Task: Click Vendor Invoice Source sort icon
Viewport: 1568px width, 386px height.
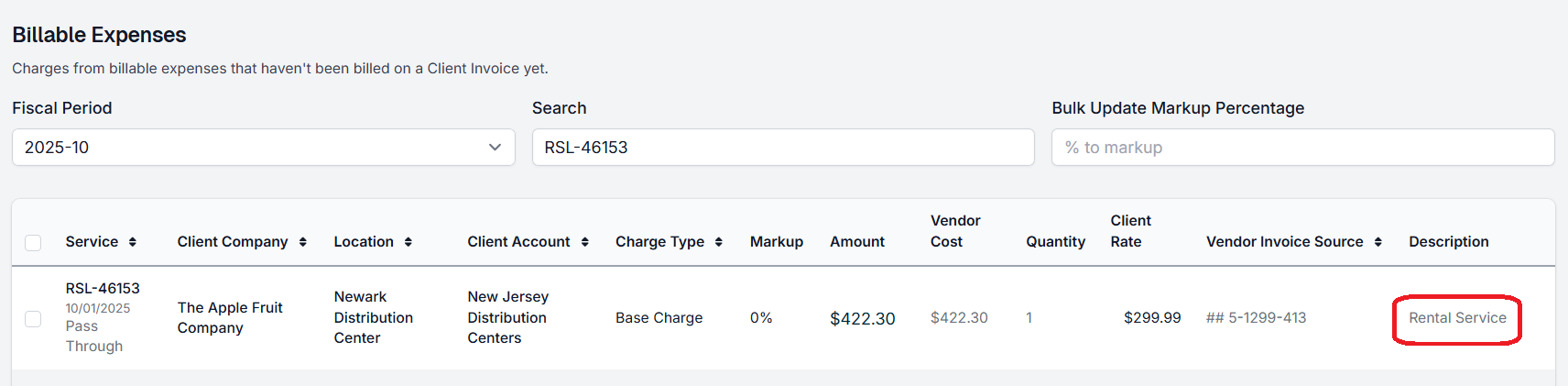Action: 1378,242
